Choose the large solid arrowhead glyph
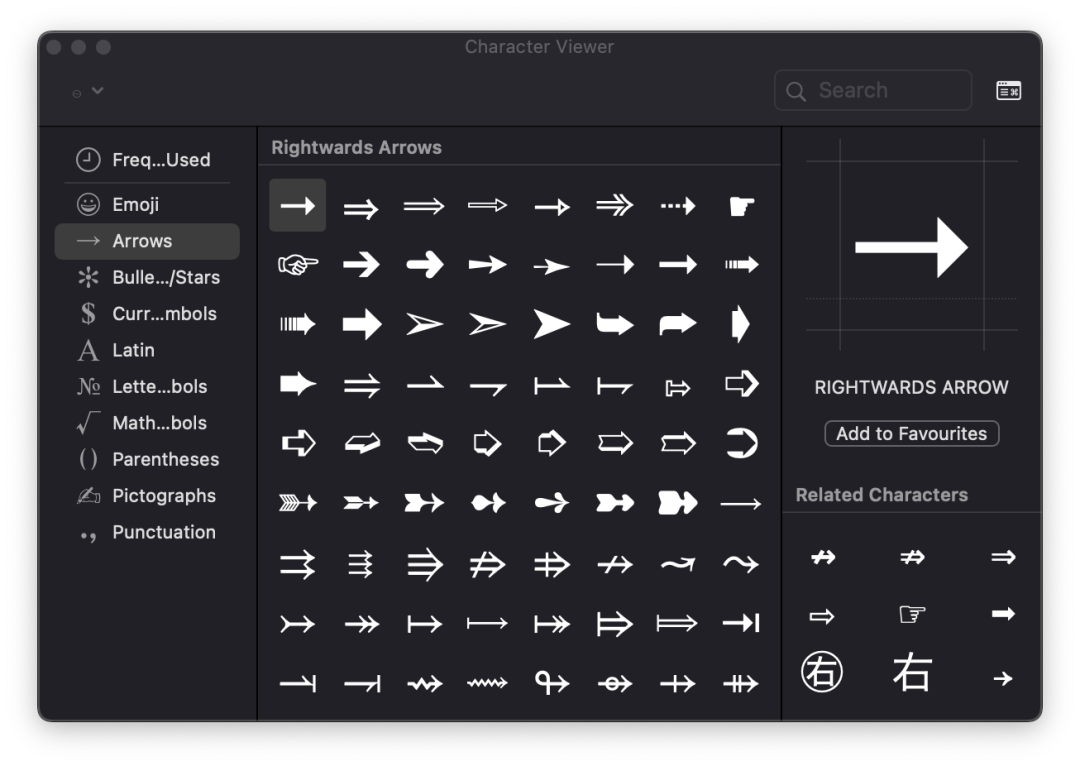The width and height of the screenshot is (1080, 766). coord(551,324)
